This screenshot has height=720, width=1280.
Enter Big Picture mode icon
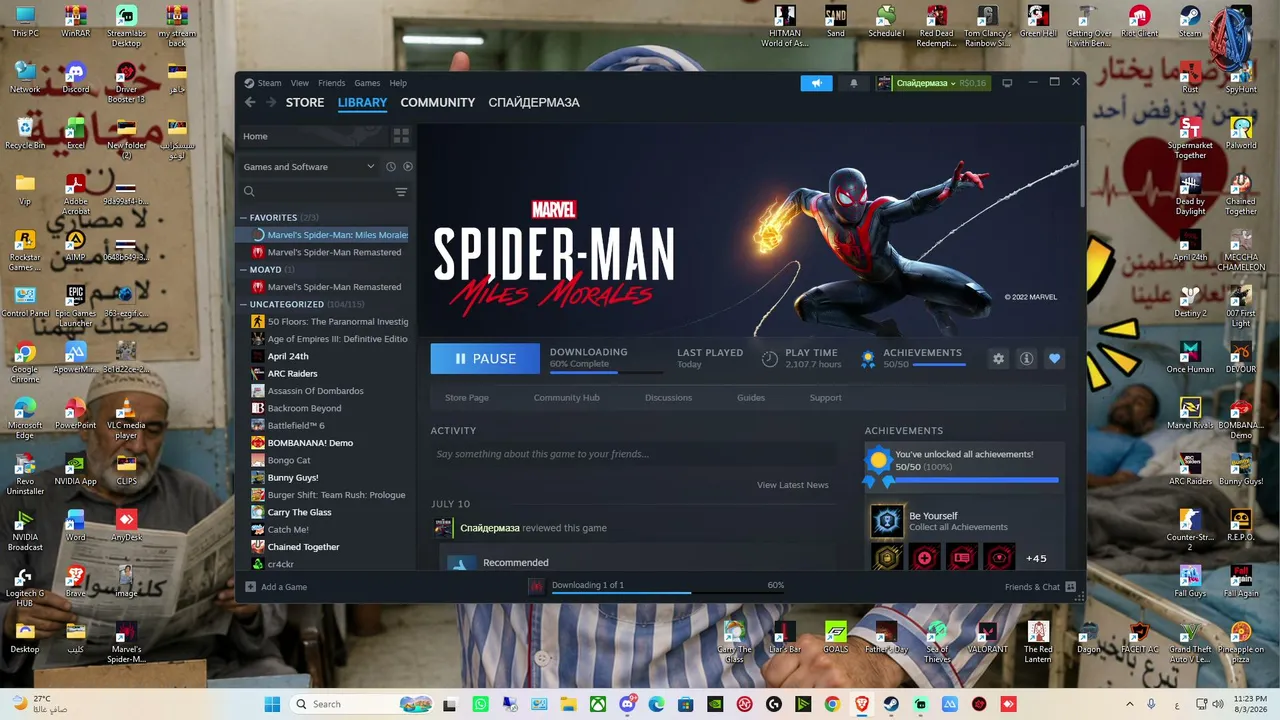pyautogui.click(x=1007, y=83)
